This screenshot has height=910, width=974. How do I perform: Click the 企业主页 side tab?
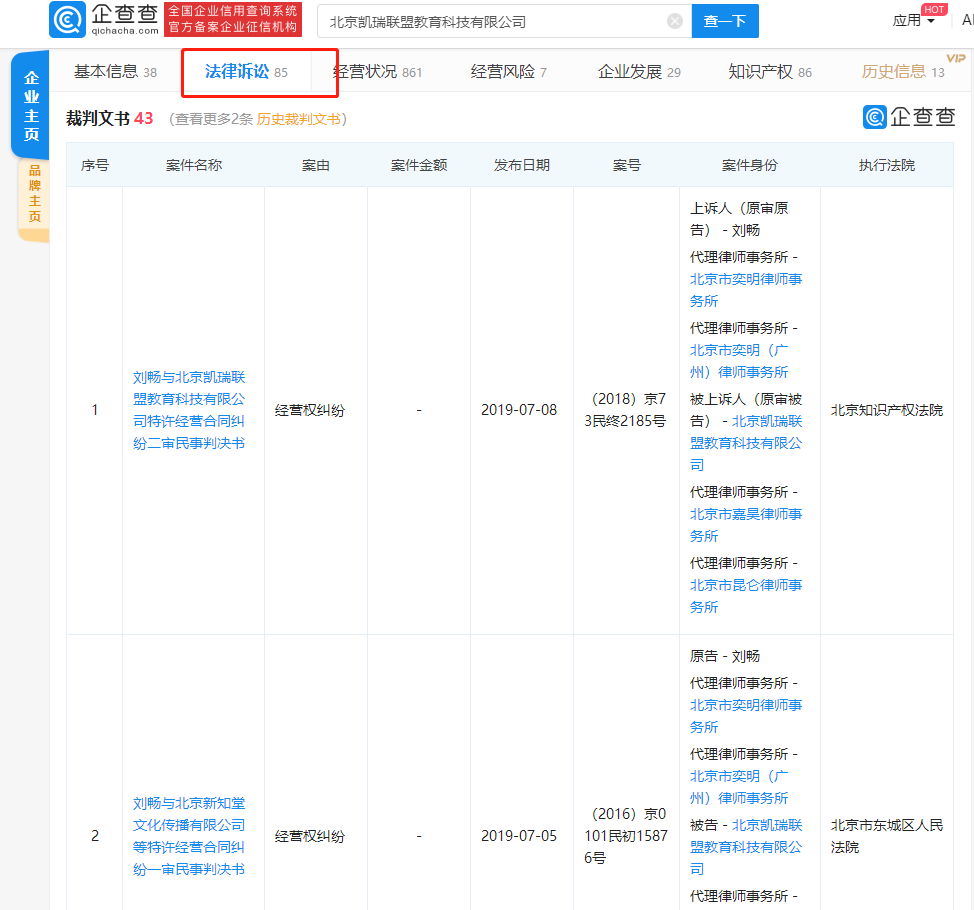(30, 106)
